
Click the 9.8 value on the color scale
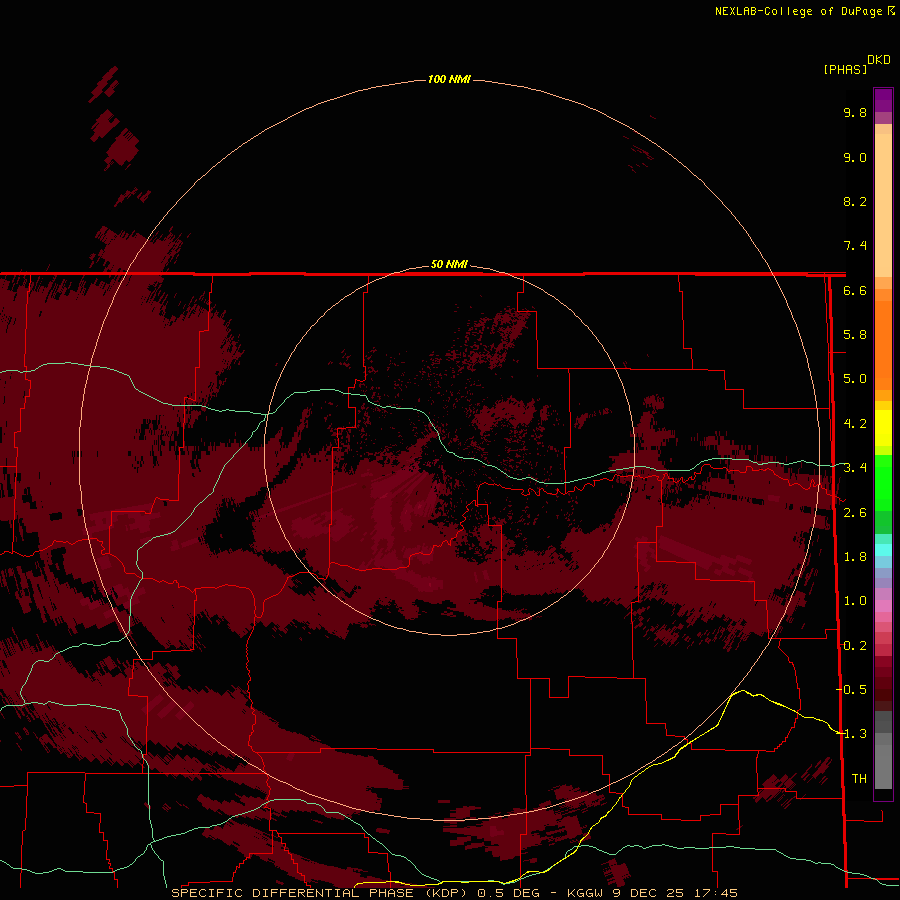click(x=855, y=112)
